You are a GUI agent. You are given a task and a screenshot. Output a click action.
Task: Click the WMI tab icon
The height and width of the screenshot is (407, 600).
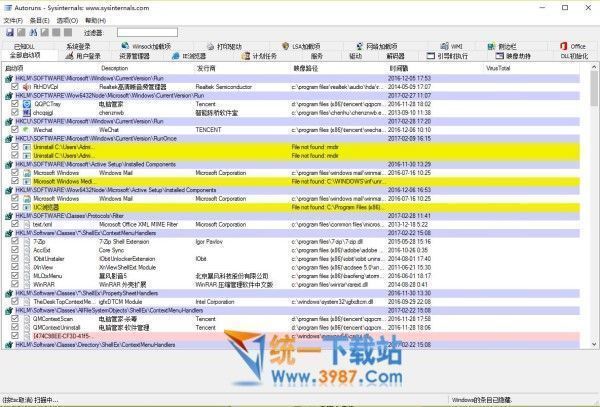[x=444, y=46]
